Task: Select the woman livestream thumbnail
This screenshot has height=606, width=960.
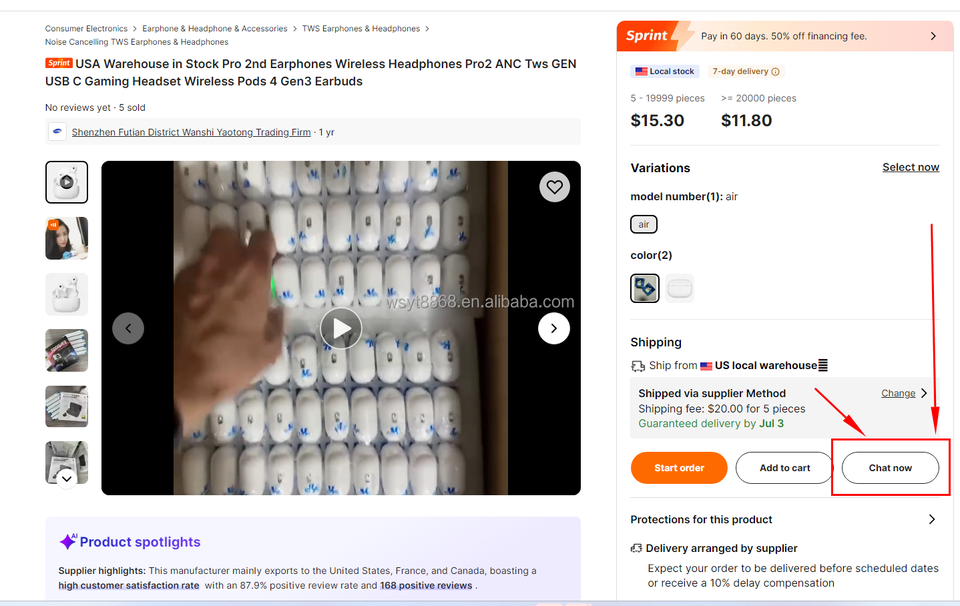Action: coord(67,238)
